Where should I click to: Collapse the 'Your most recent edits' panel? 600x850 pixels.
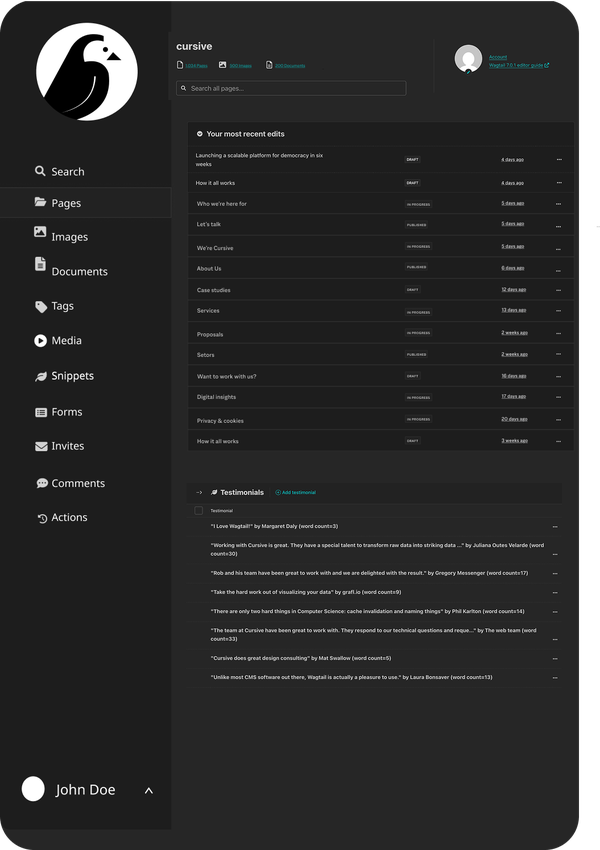tap(200, 134)
